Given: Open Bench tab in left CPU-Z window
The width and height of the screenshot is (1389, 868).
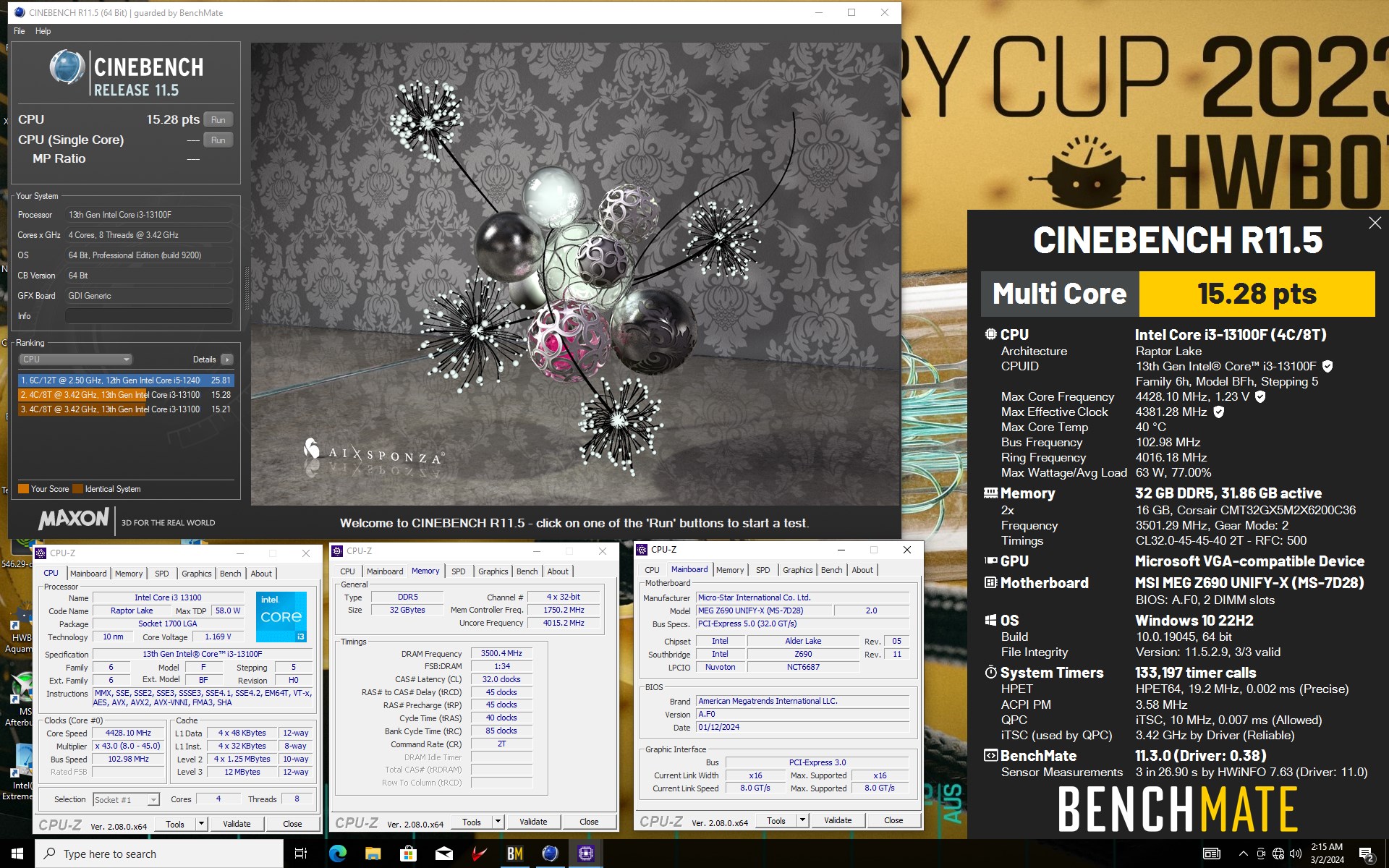Looking at the screenshot, I should pos(230,574).
